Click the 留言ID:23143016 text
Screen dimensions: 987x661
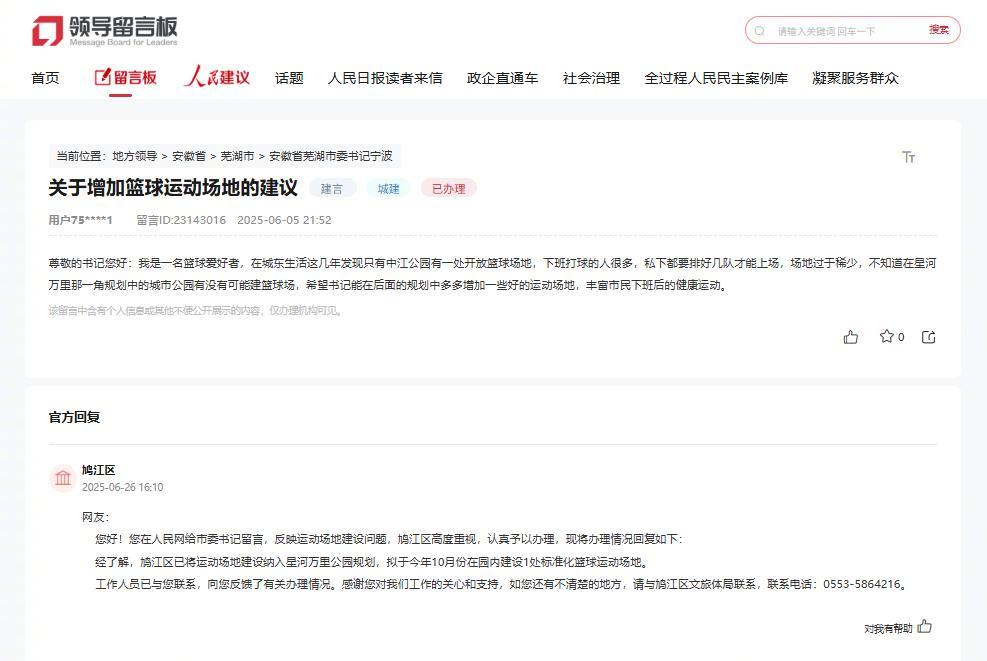(x=181, y=220)
